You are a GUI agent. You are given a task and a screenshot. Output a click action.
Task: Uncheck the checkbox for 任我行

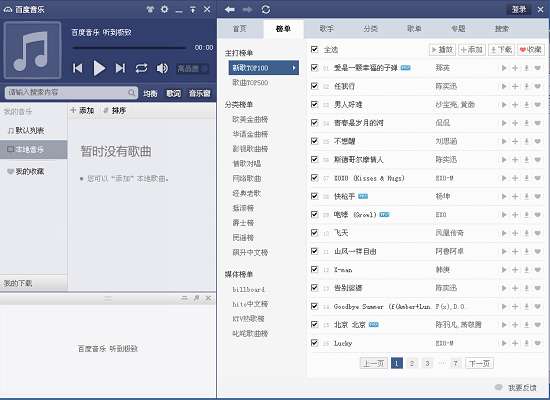point(314,86)
